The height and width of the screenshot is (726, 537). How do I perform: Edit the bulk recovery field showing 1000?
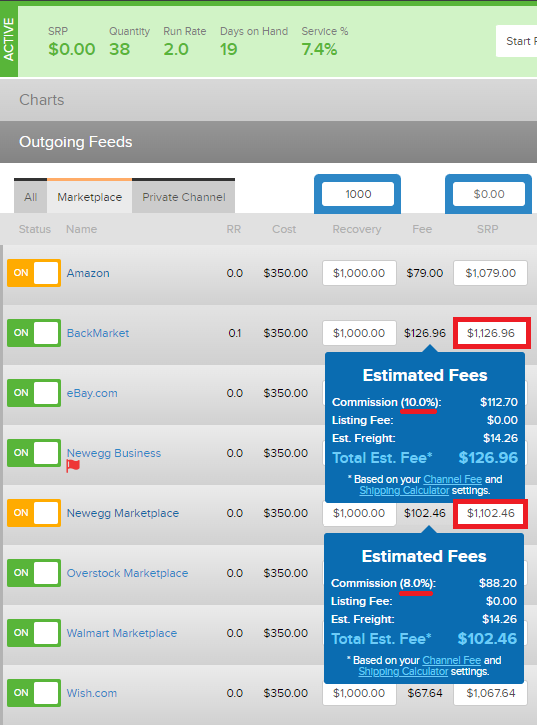(358, 194)
